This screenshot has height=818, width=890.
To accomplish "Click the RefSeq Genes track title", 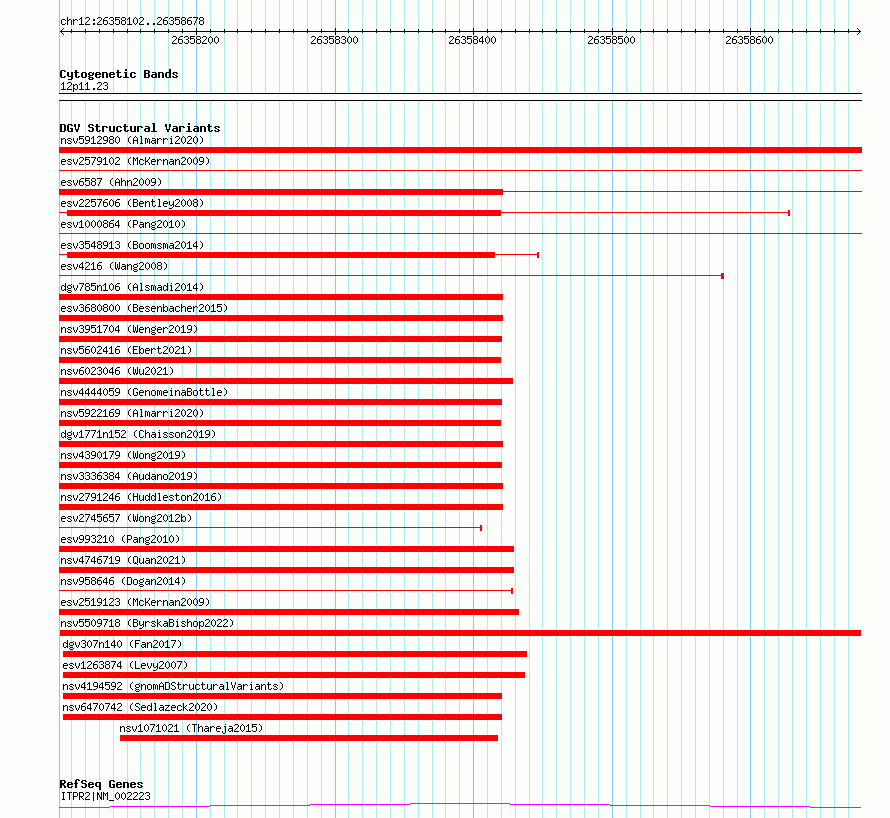I will click(x=101, y=784).
